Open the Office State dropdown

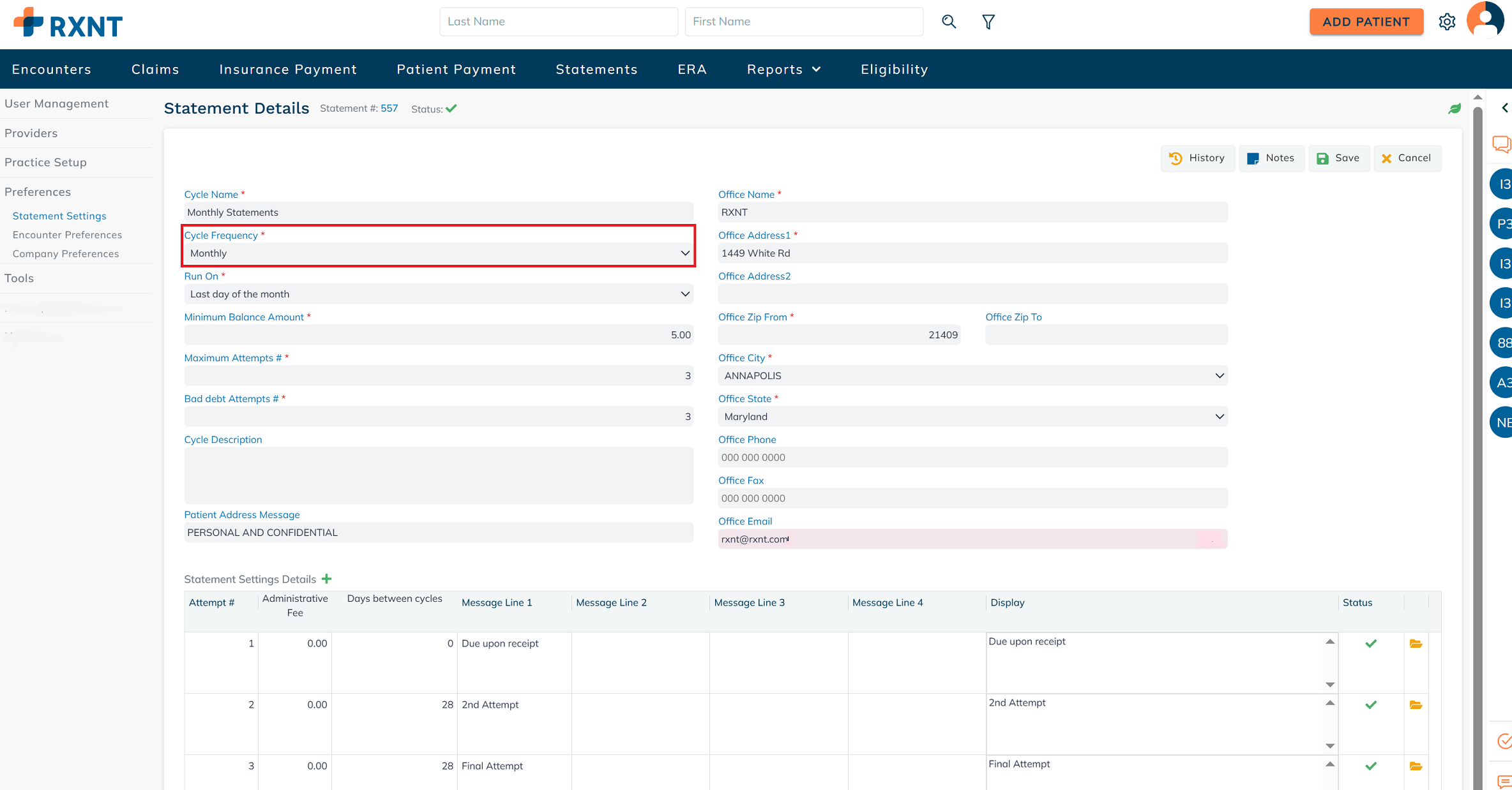click(x=972, y=417)
